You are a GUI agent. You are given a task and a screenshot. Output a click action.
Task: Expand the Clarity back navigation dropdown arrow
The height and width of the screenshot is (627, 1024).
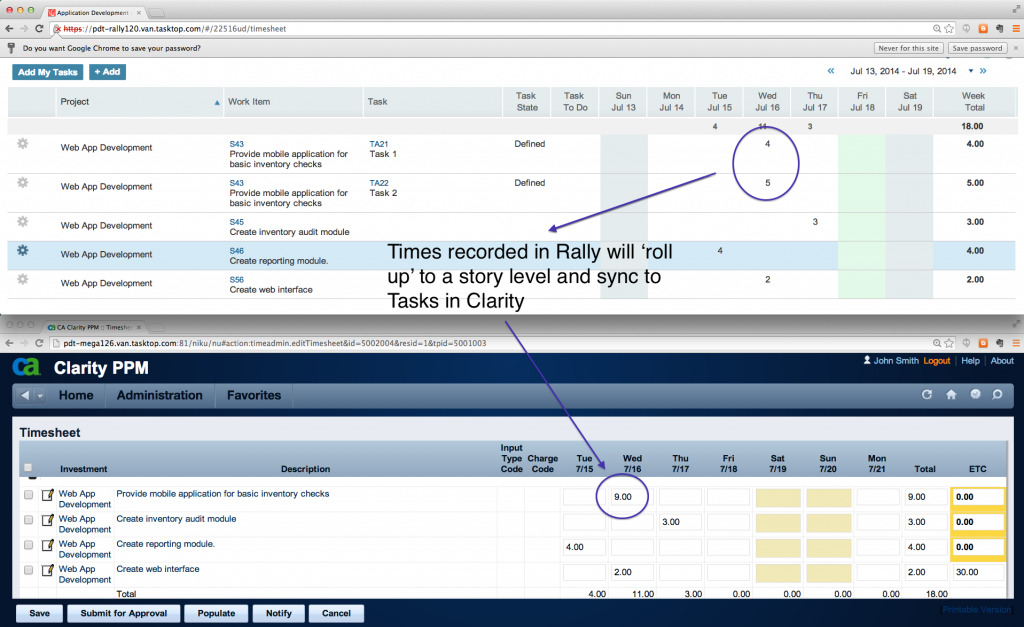tap(40, 396)
